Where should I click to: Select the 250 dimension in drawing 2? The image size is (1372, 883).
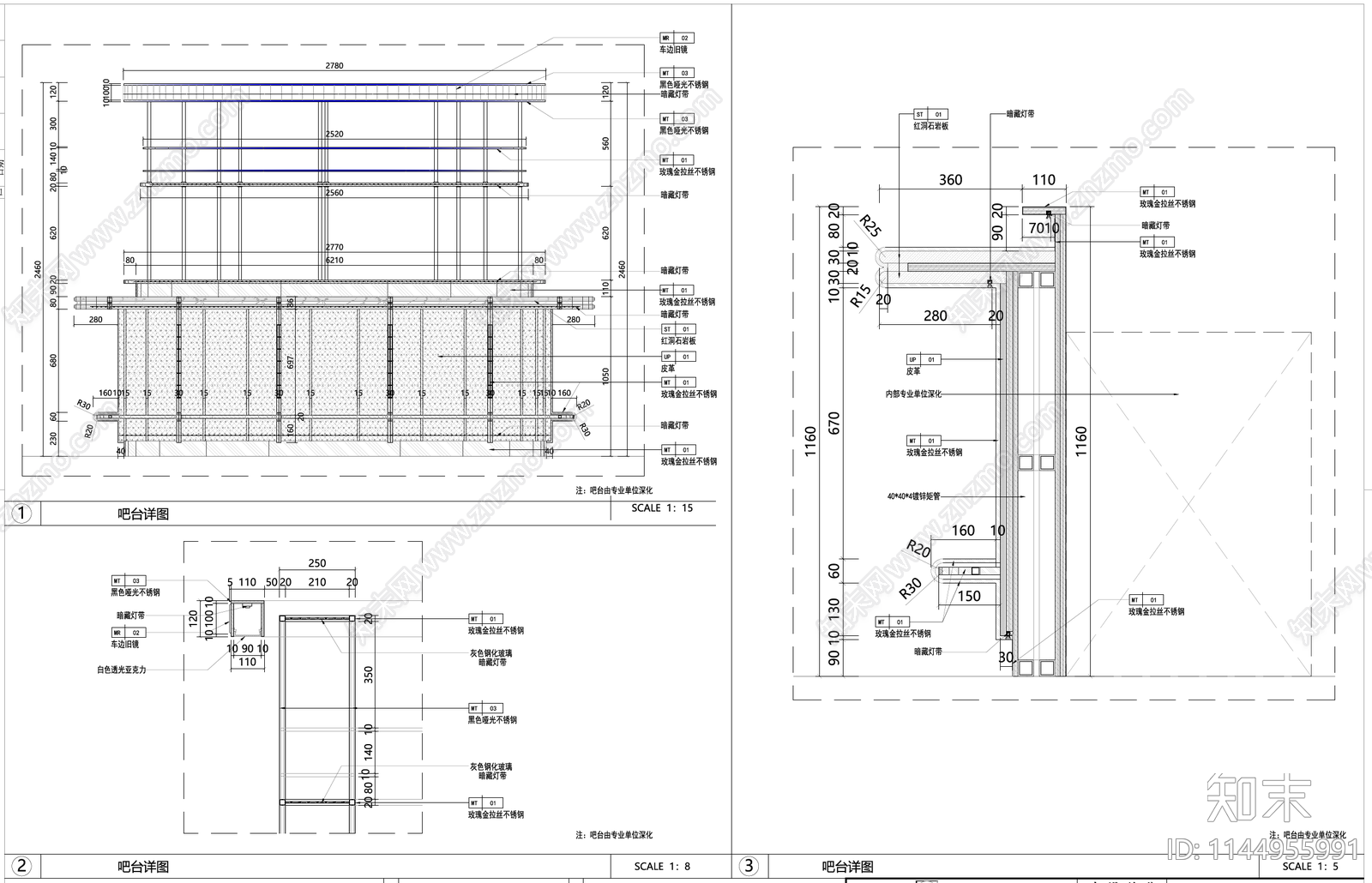tap(317, 563)
